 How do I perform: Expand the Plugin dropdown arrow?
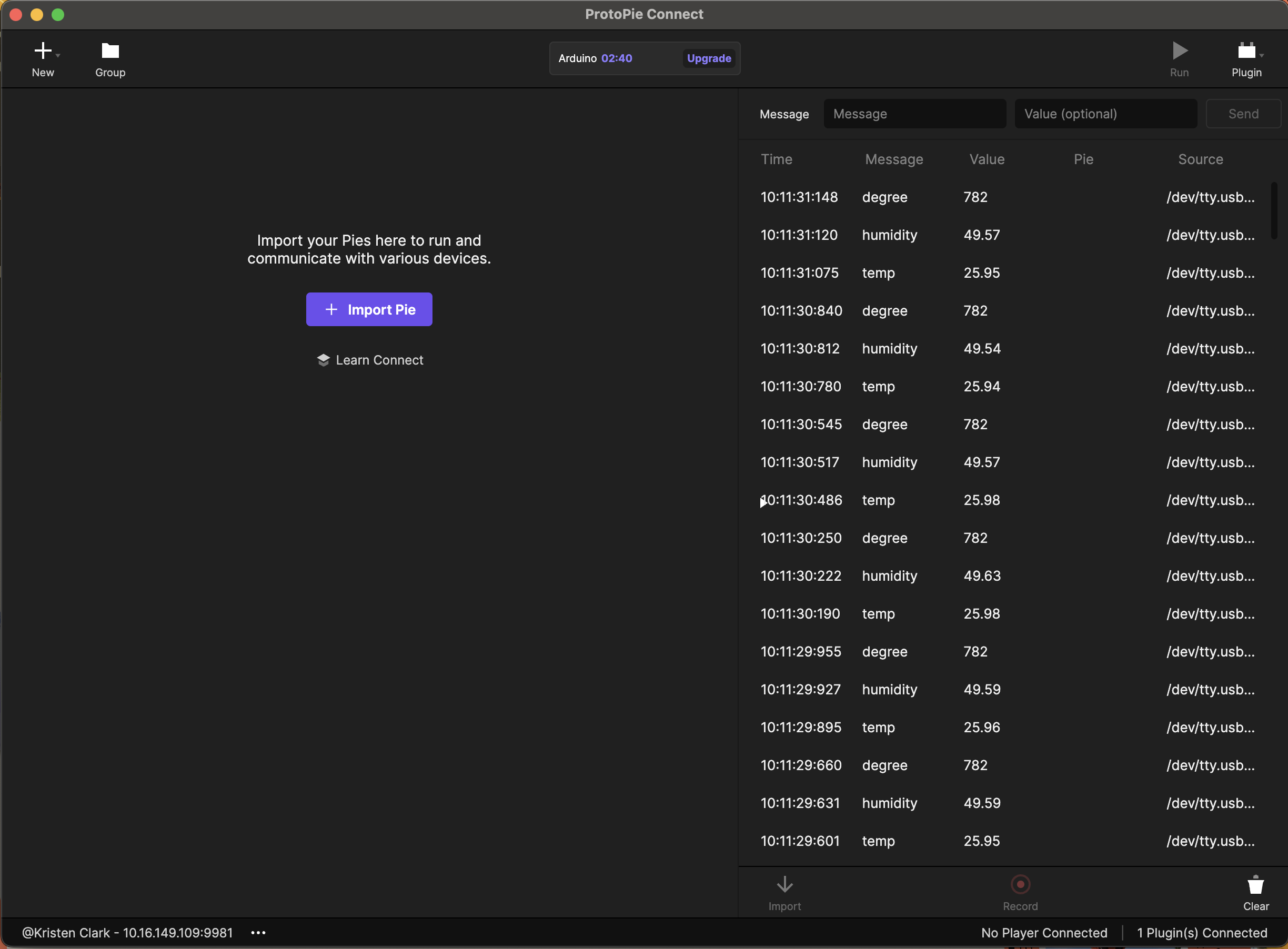1262,56
